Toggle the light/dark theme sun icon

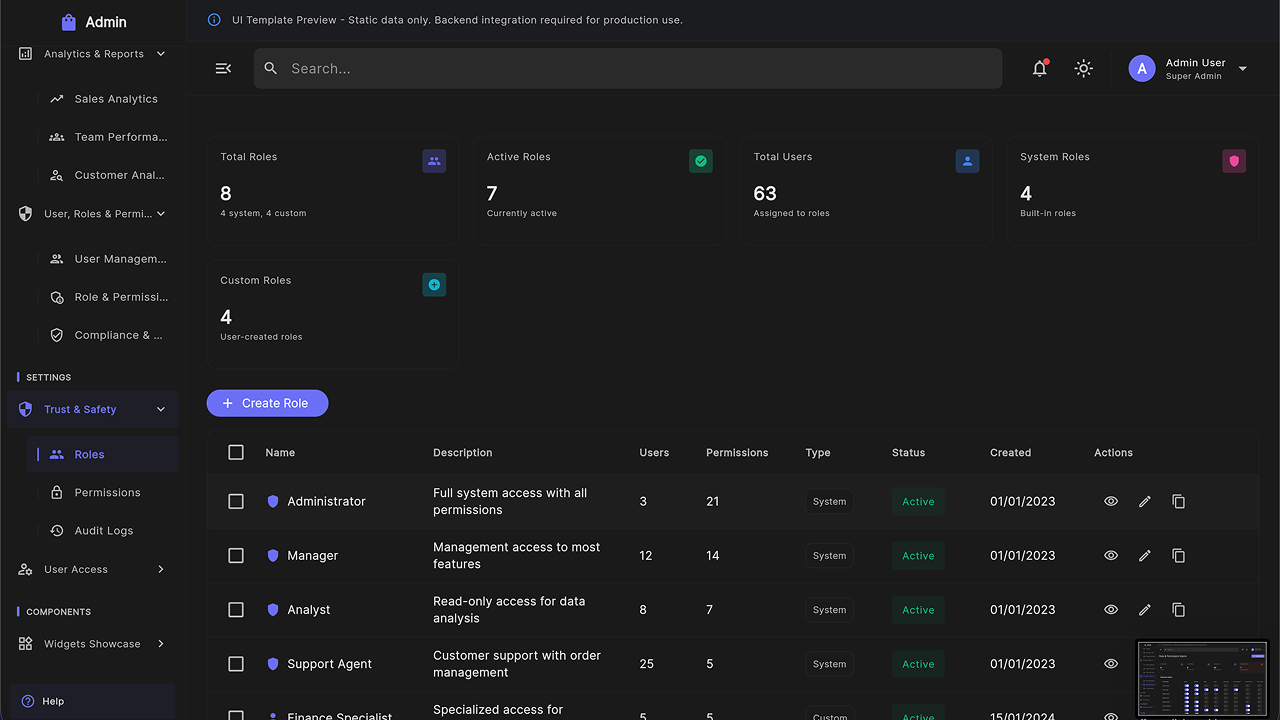tap(1083, 68)
